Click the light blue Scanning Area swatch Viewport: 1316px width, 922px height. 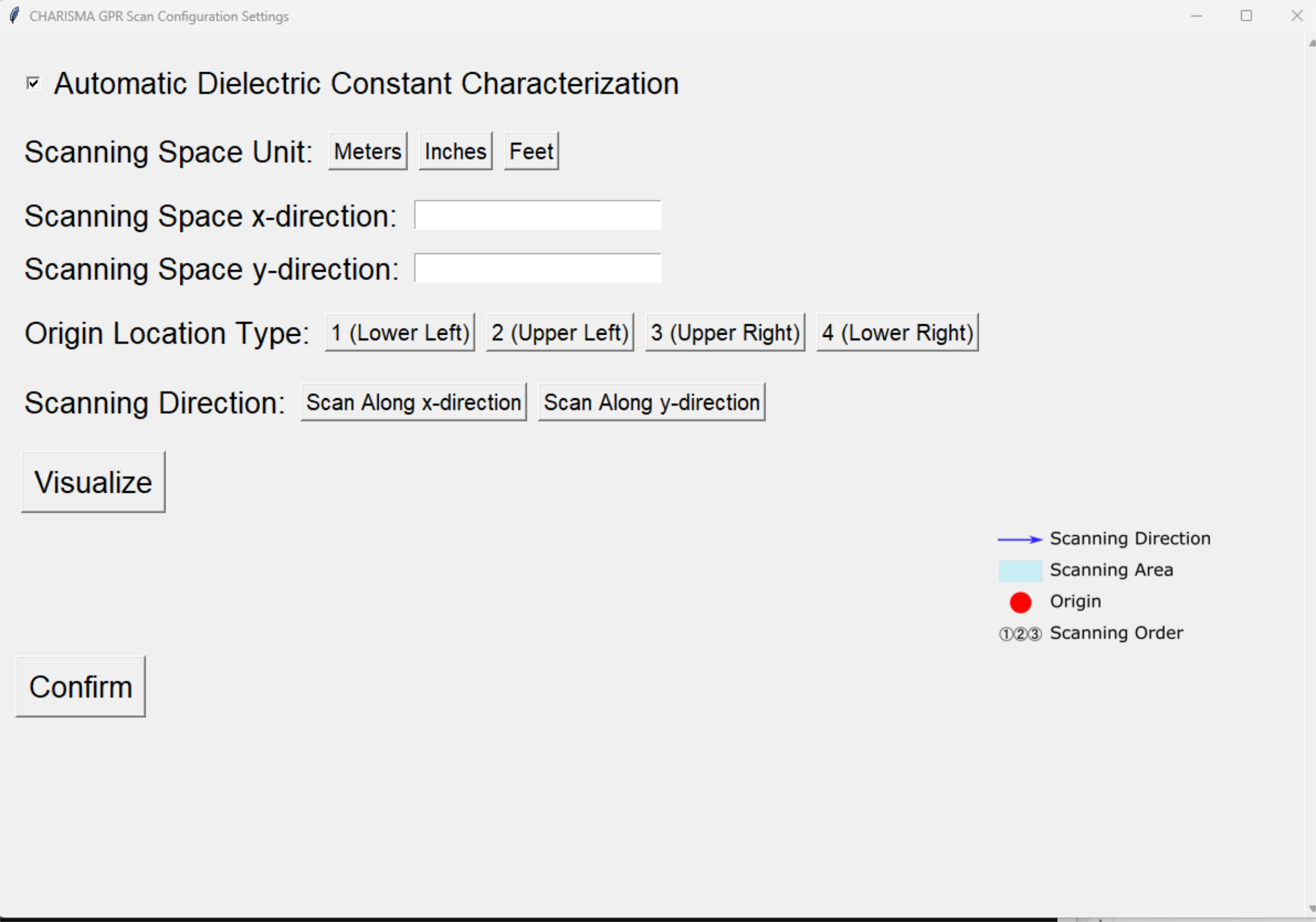point(1020,571)
